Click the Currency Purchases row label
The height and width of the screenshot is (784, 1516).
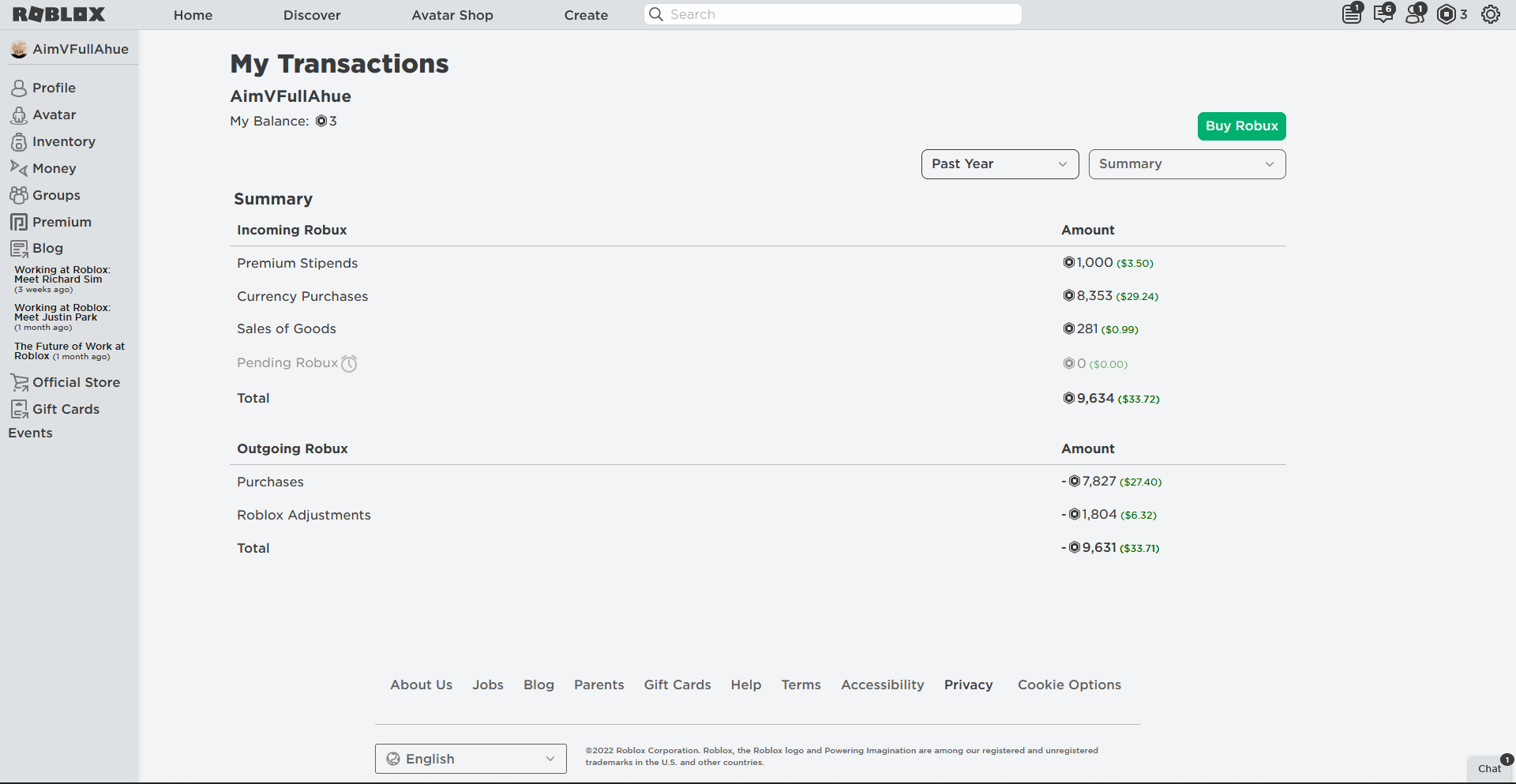point(302,296)
